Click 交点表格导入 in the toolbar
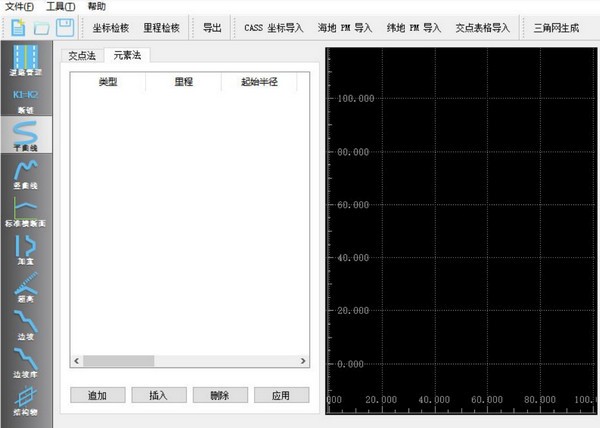The image size is (600, 428). 483,28
